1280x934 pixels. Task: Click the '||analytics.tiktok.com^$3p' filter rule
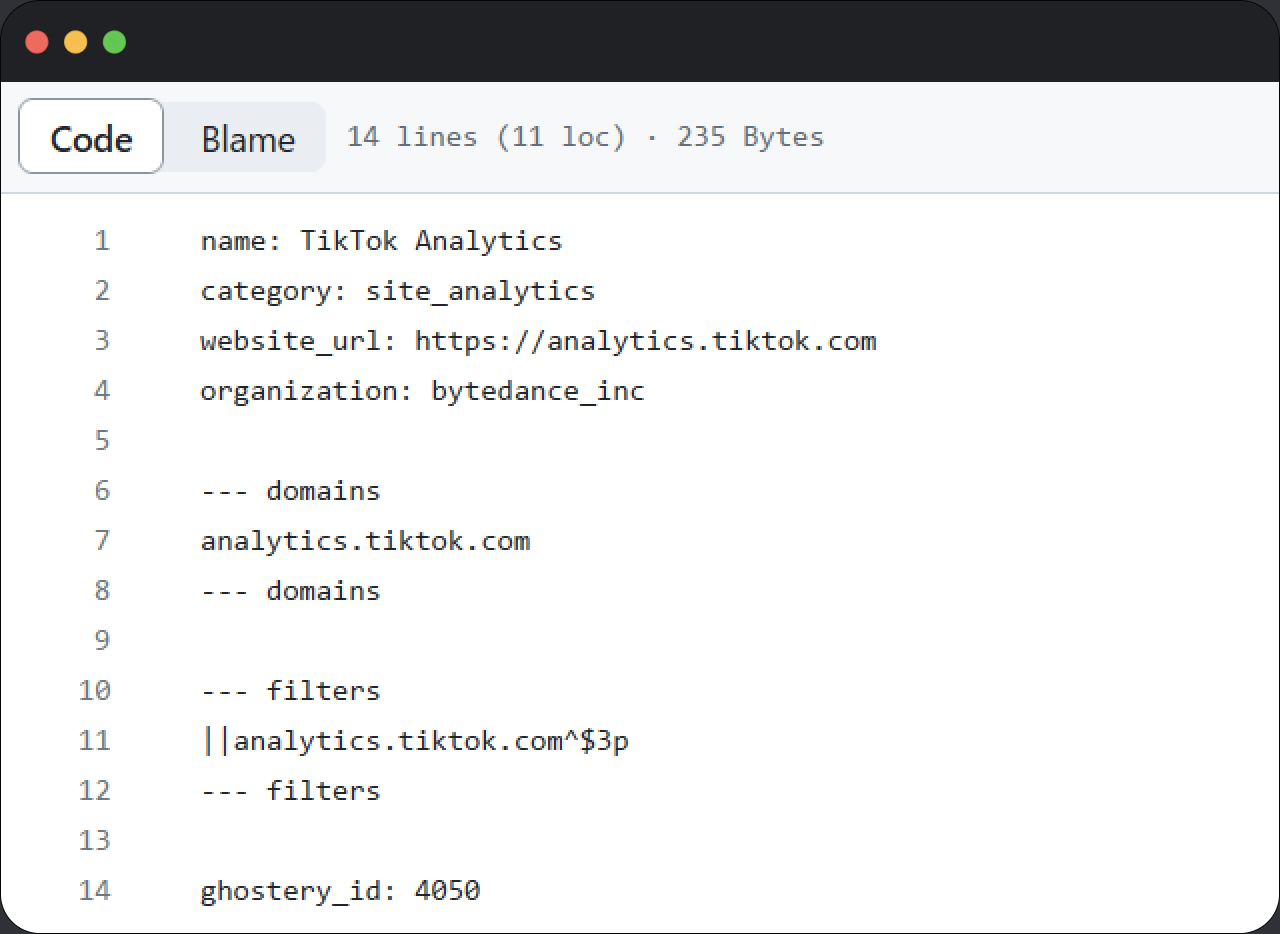pyautogui.click(x=415, y=740)
